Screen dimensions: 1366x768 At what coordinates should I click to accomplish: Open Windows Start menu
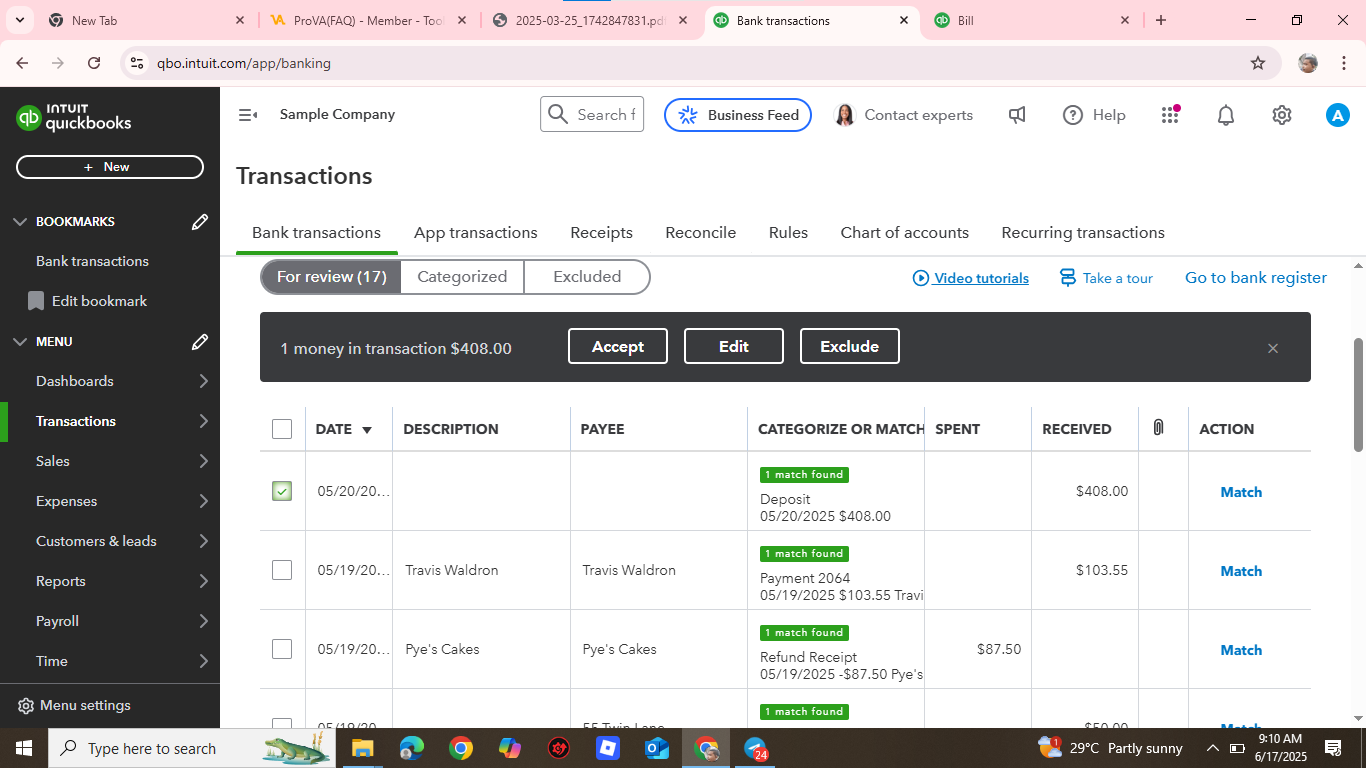tap(24, 748)
